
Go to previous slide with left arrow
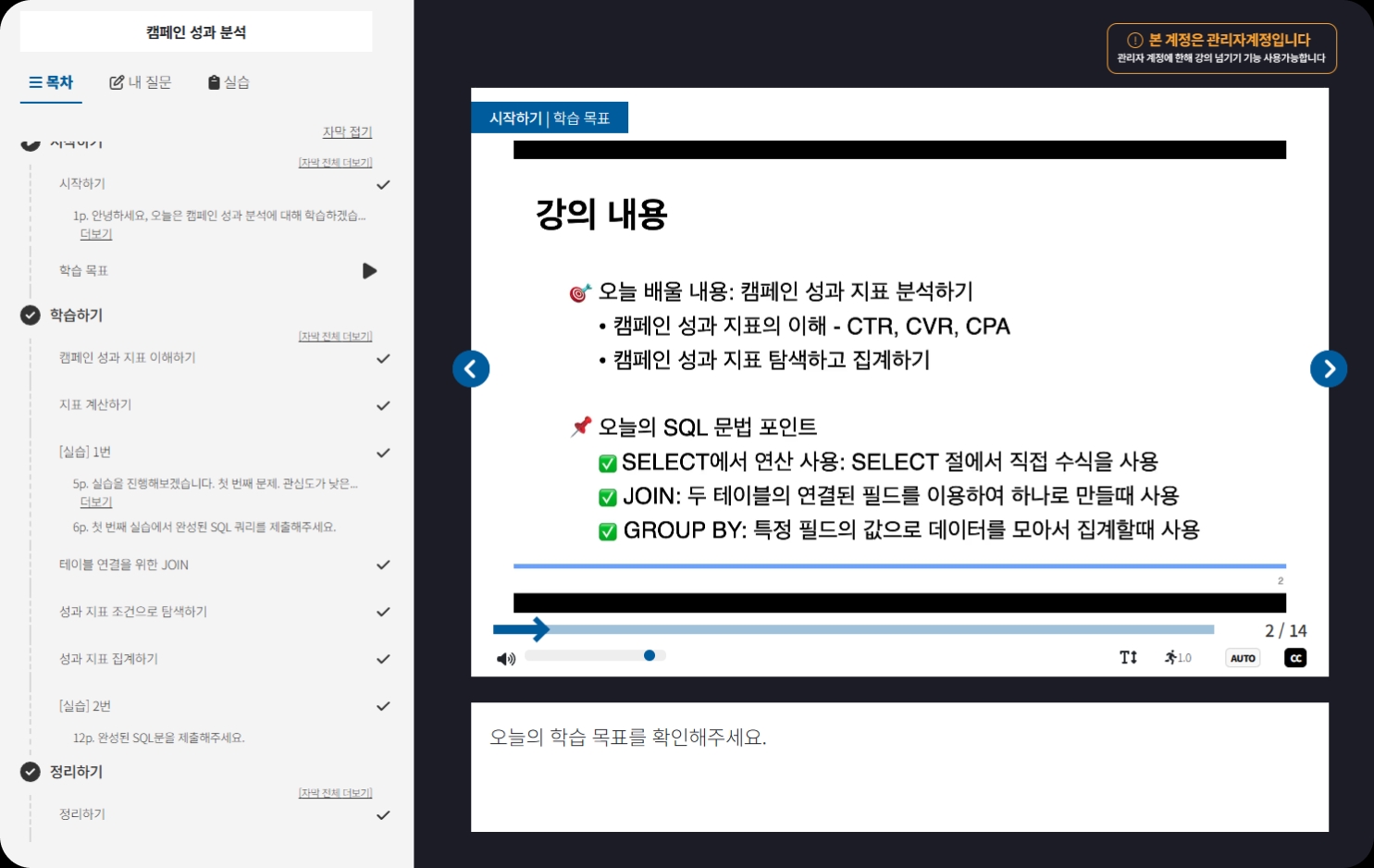471,369
